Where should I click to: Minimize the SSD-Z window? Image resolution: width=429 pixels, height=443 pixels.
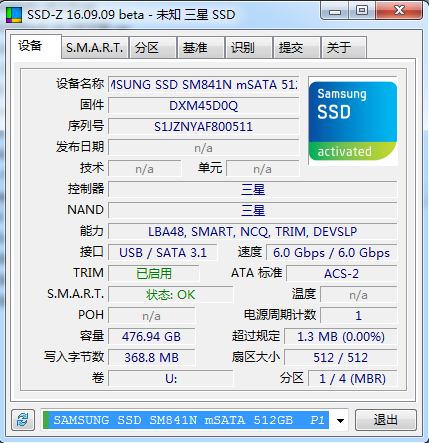click(x=335, y=11)
